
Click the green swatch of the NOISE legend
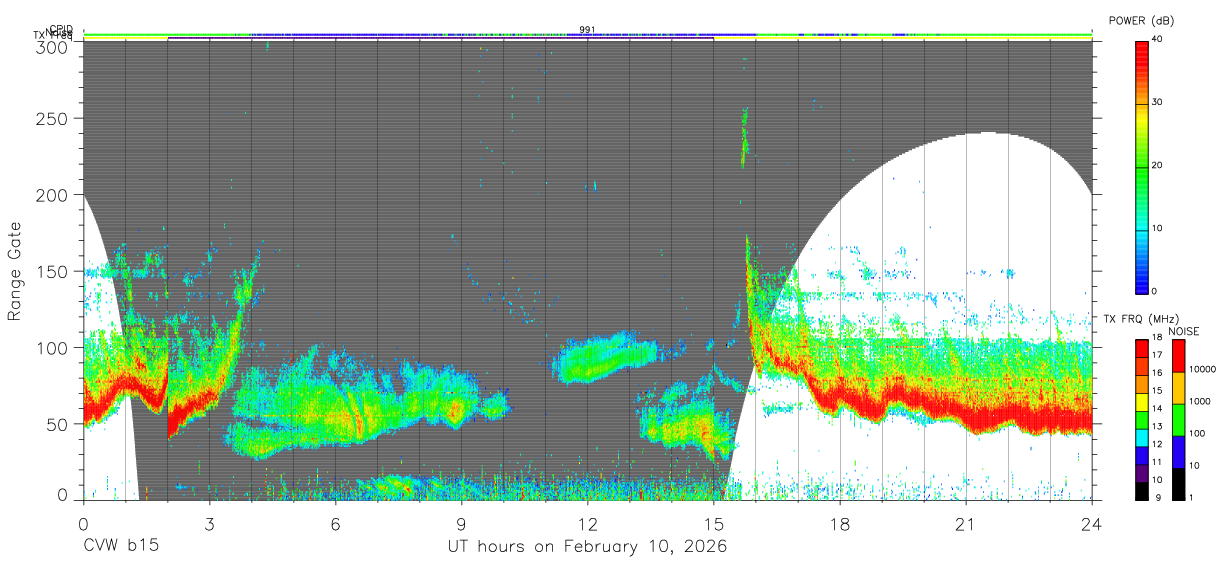click(1177, 419)
